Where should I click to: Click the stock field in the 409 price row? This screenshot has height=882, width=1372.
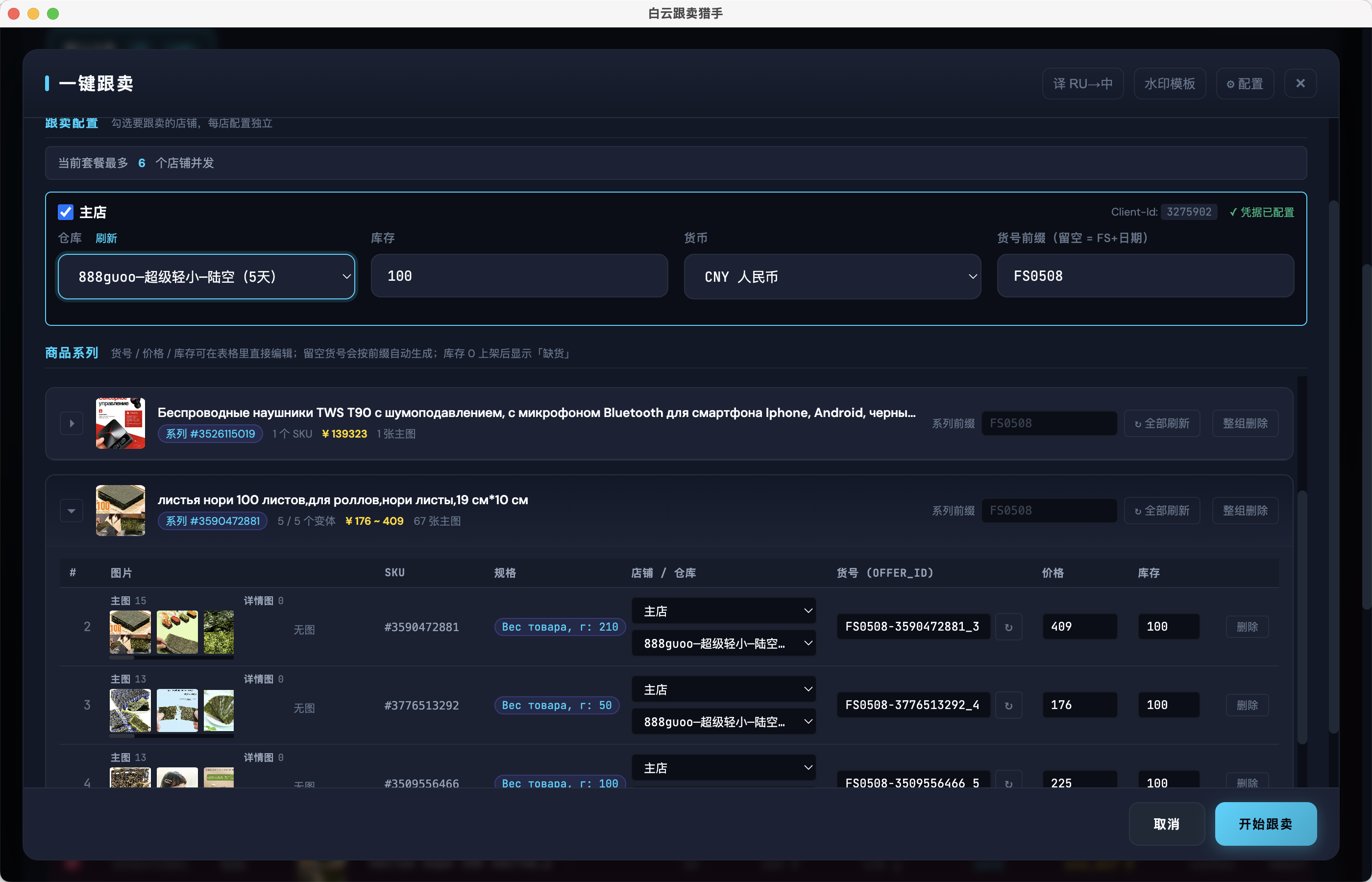[1168, 627]
